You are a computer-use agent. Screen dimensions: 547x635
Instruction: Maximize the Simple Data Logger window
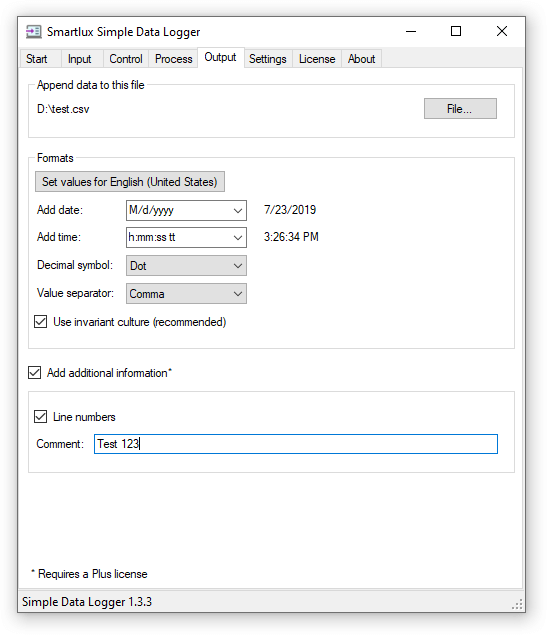(456, 32)
